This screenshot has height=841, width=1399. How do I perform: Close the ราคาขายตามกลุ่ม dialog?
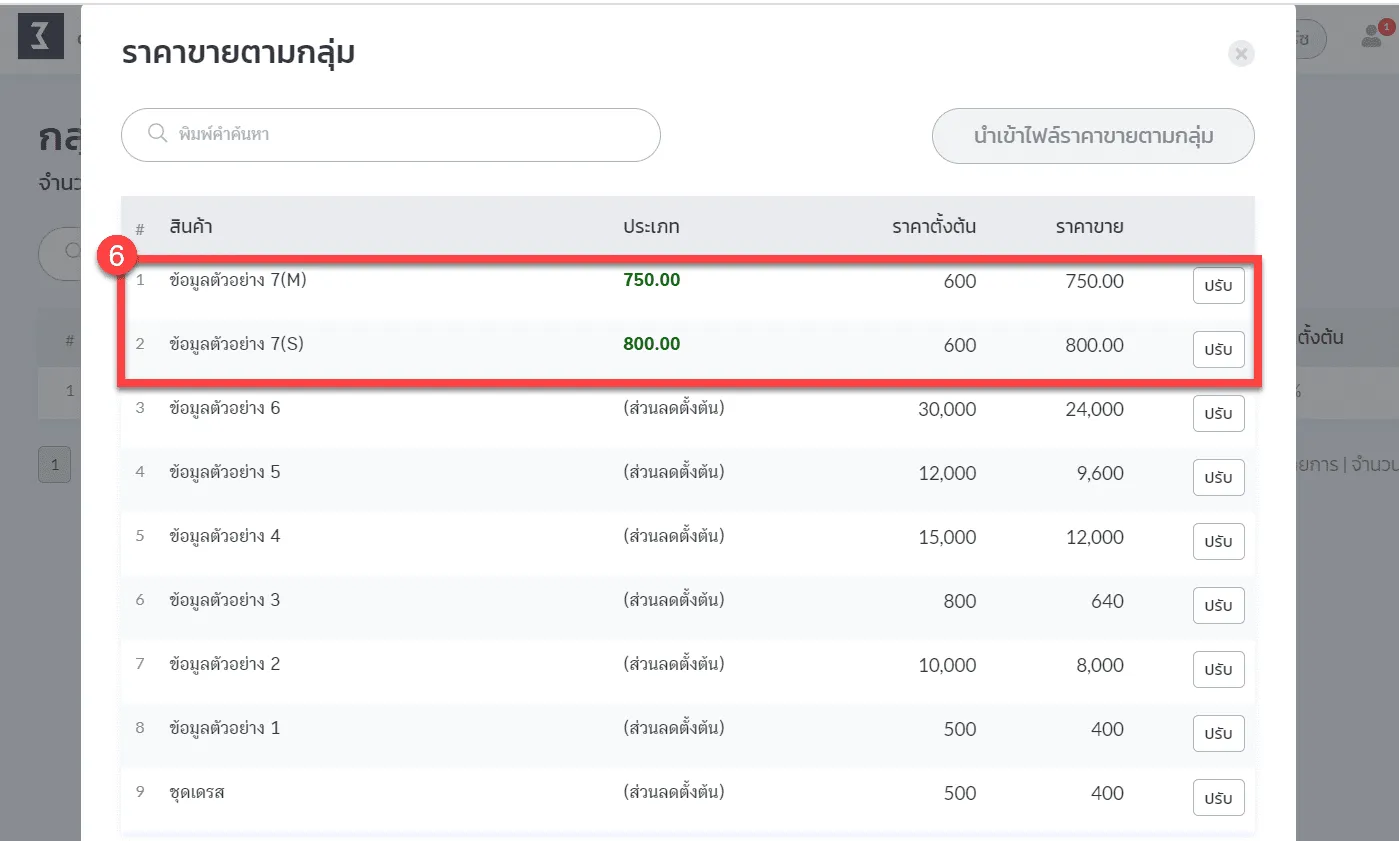click(x=1241, y=54)
